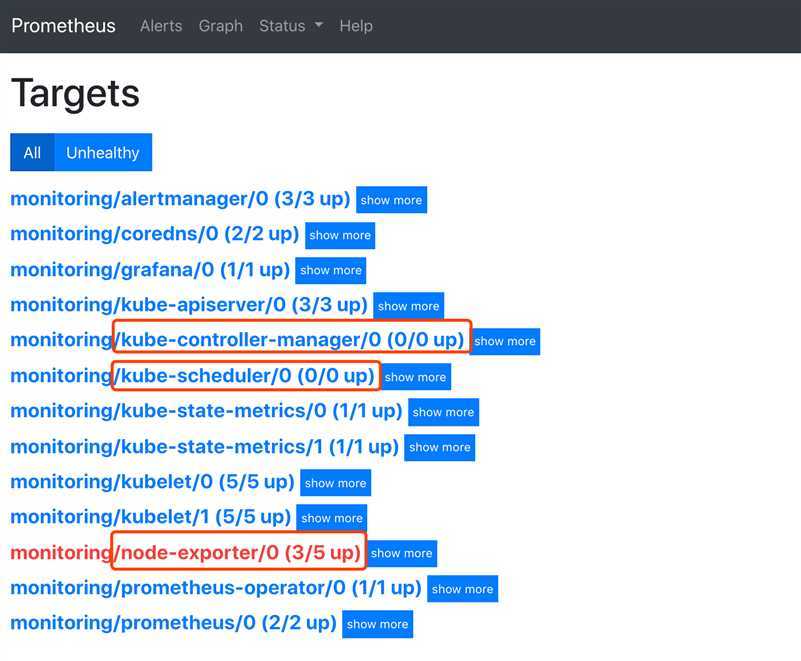Show more for coredns/0
Viewport: 801px width, 661px height.
(x=340, y=235)
